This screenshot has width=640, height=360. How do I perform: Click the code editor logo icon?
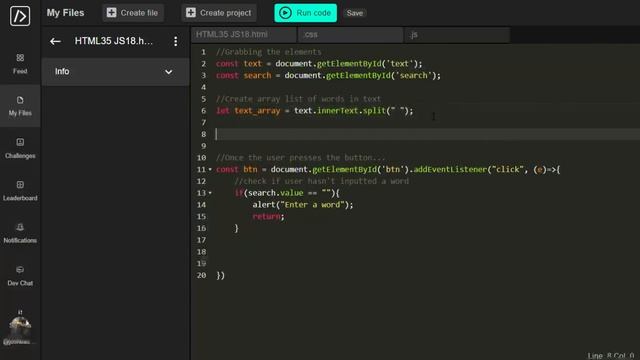tap(20, 16)
